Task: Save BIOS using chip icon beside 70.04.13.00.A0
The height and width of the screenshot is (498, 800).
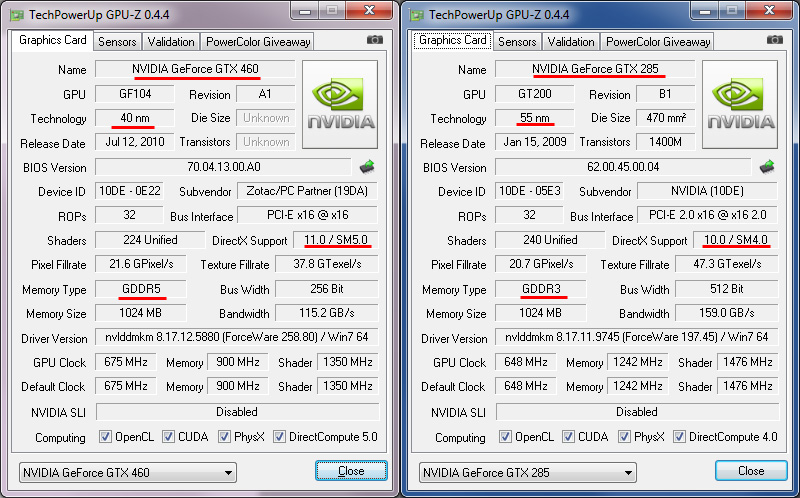Action: [x=367, y=166]
